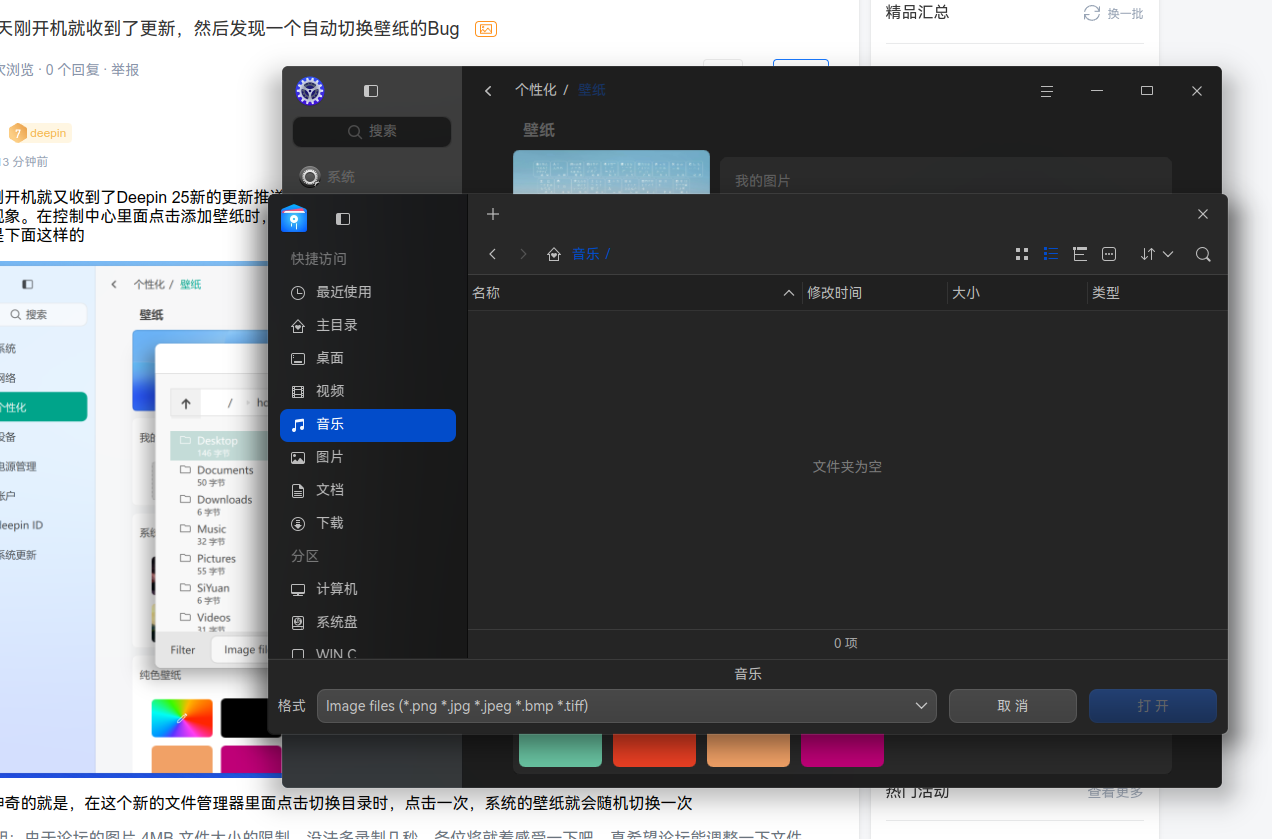This screenshot has height=839, width=1272.
Task: Open a new tab in the file dialog
Action: point(493,214)
